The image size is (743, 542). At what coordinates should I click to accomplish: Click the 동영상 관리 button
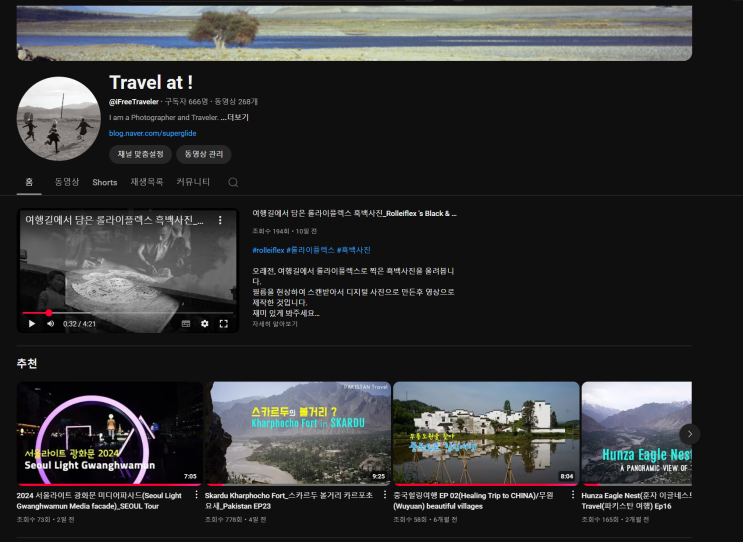coord(204,154)
